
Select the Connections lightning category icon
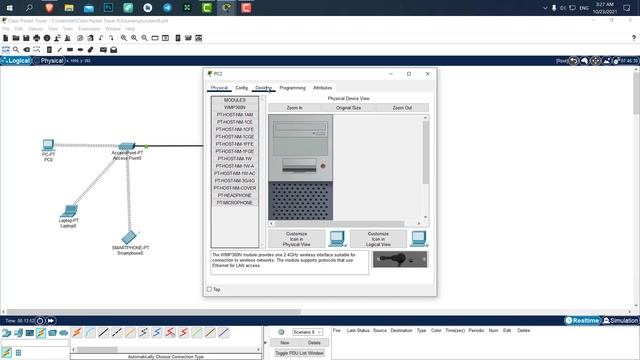tap(41, 333)
